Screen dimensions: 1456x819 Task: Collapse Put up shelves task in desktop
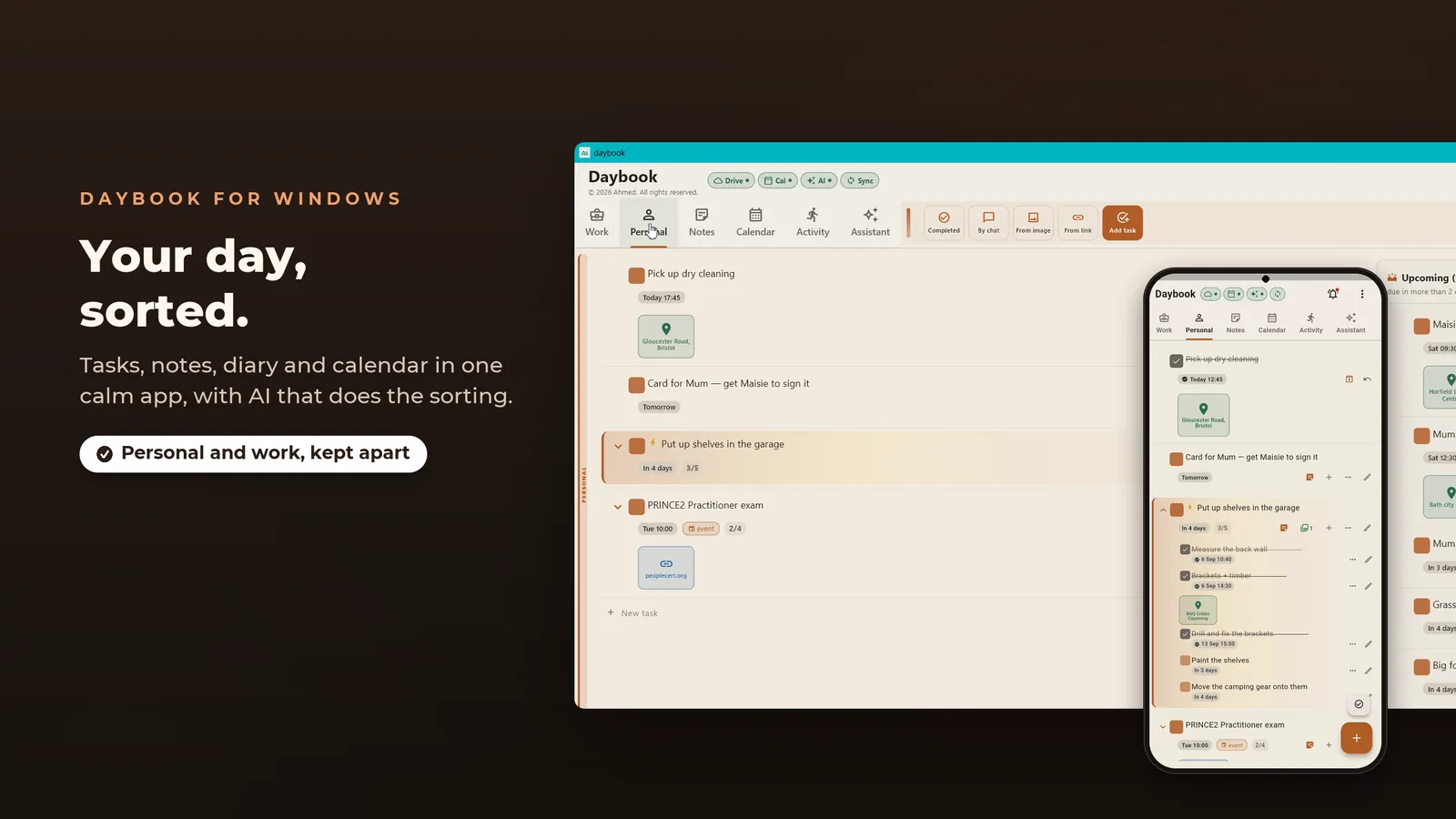618,446
